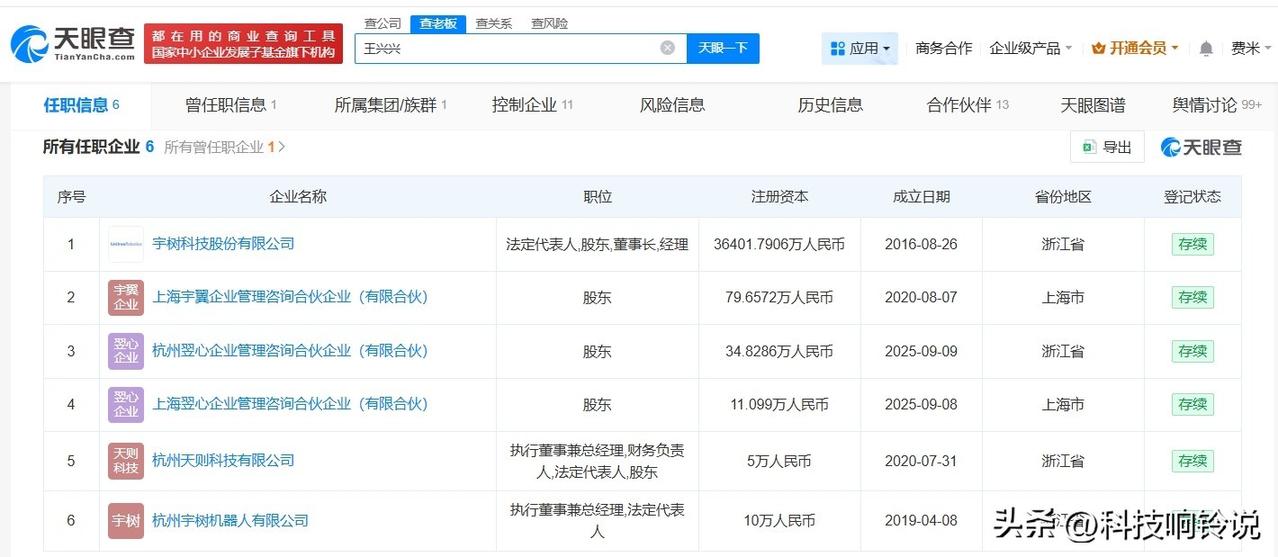Switch to the 查关系 search tab
The height and width of the screenshot is (557, 1278).
pos(493,23)
